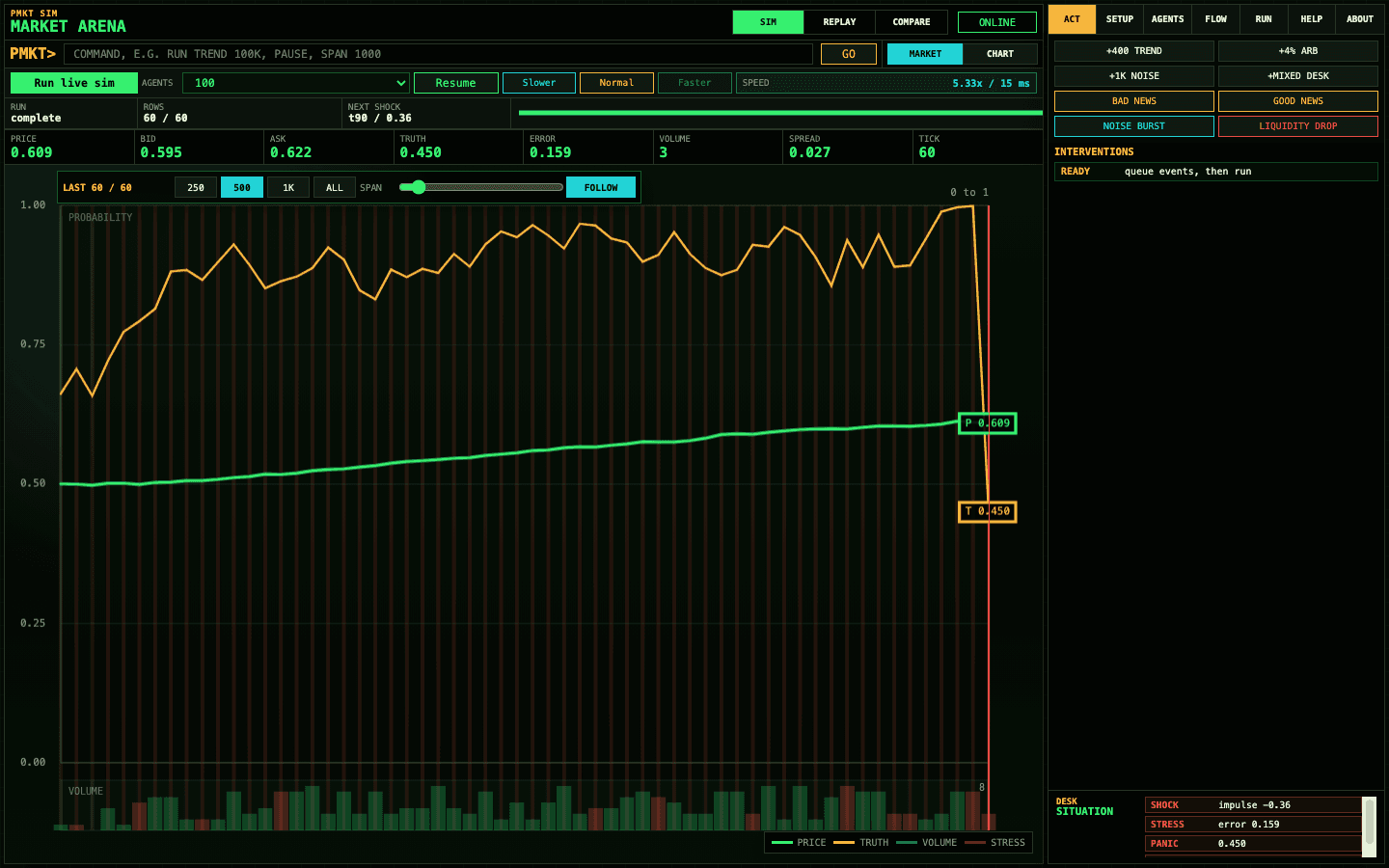The height and width of the screenshot is (868, 1389).
Task: Click the LAST 60 / 60 label
Action: click(x=97, y=188)
